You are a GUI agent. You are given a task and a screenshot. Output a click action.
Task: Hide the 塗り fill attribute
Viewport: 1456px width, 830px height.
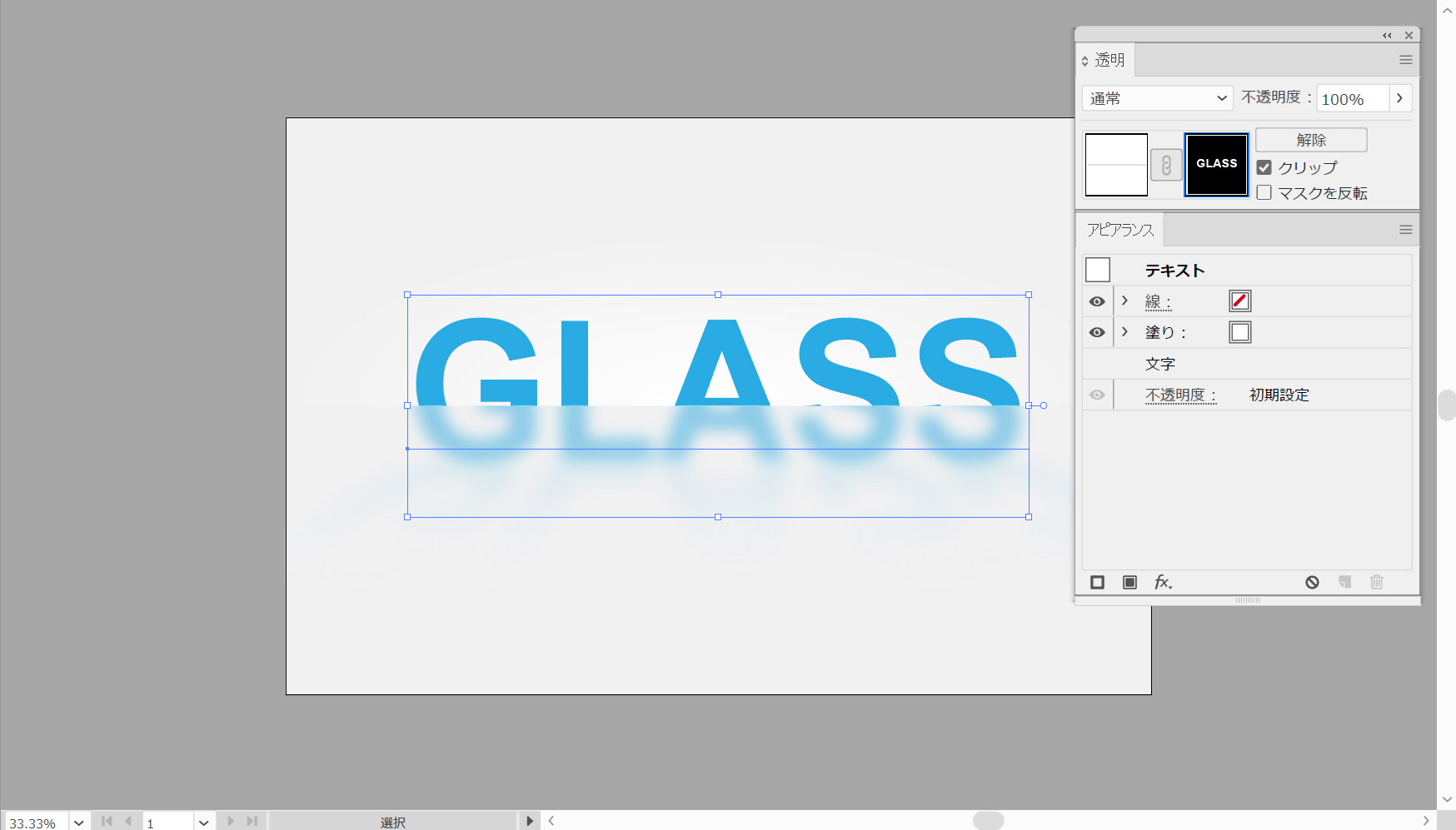coord(1097,332)
